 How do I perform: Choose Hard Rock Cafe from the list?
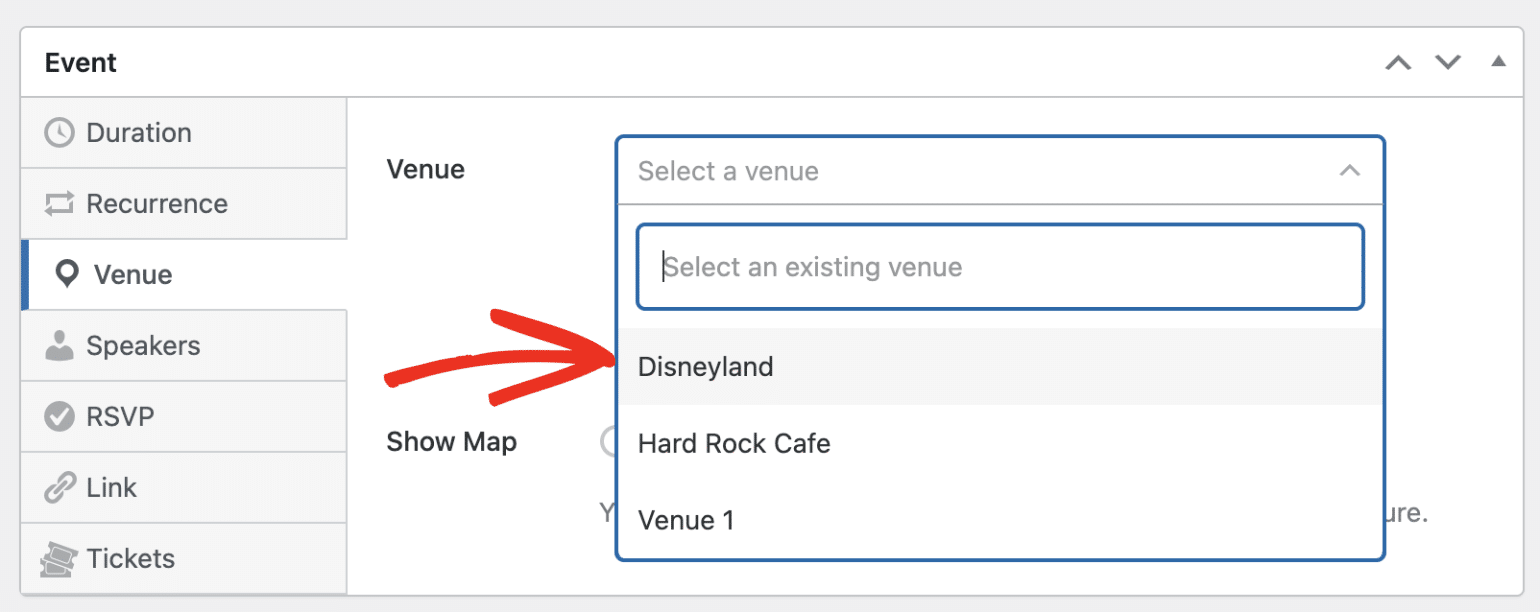(x=1000, y=443)
